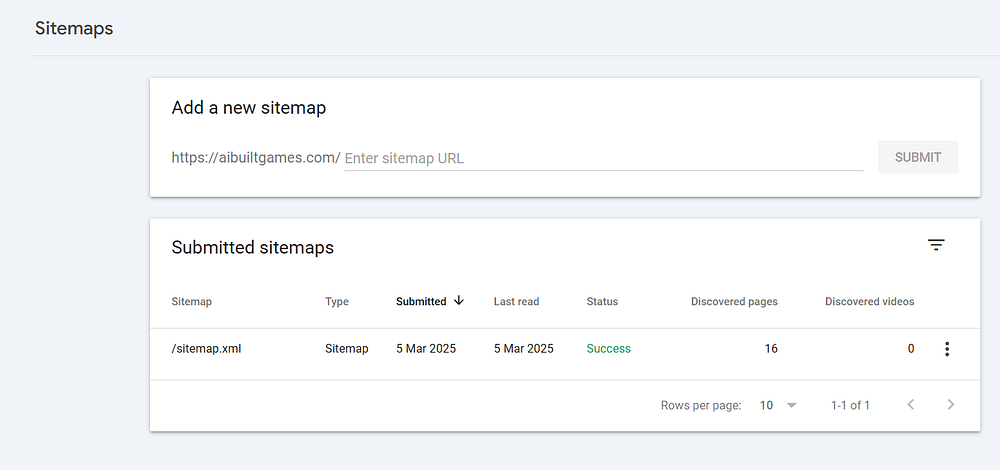Sort by the Last read column header
The image size is (1000, 470).
pyautogui.click(x=516, y=301)
